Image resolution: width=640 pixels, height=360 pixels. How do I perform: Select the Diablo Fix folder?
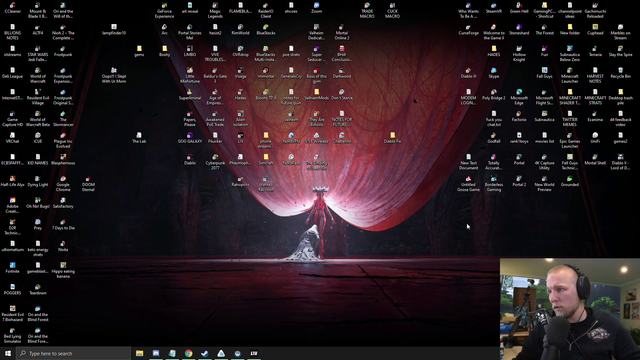point(393,138)
